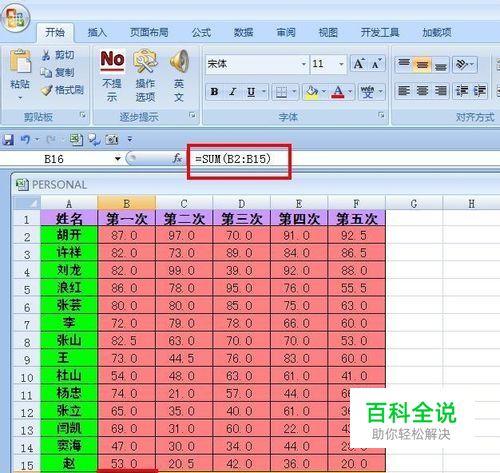Switch to the 审阅 (Review) tab

tap(286, 32)
